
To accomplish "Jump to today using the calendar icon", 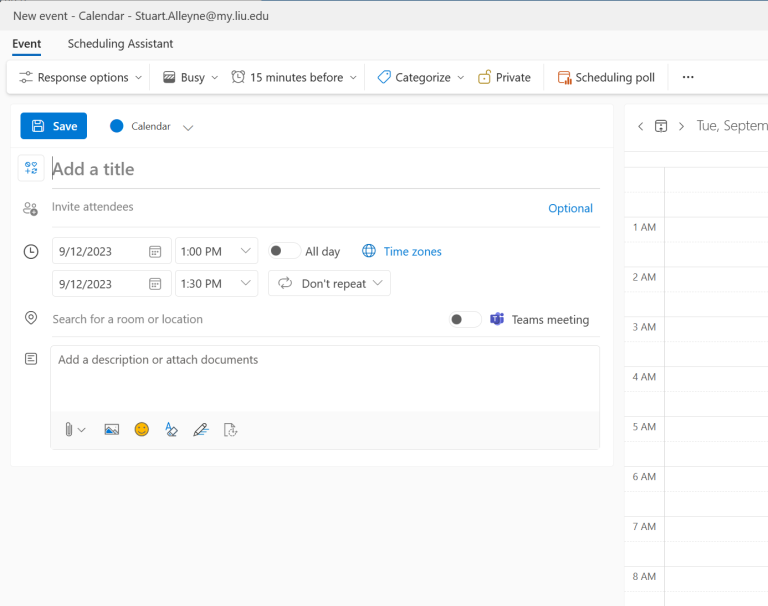I will 660,126.
